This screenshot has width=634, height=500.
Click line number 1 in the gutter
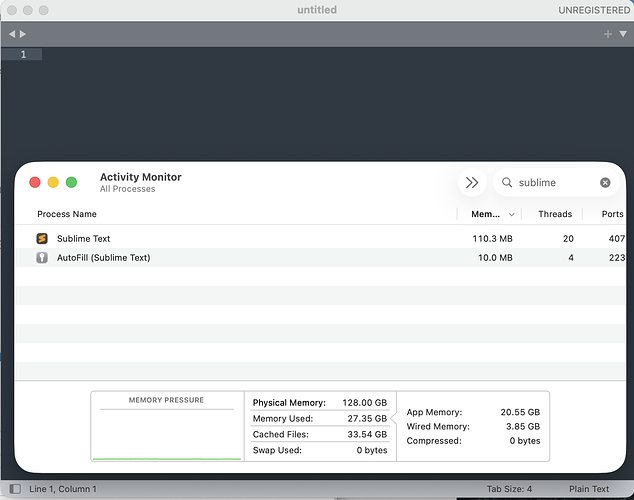click(x=23, y=54)
